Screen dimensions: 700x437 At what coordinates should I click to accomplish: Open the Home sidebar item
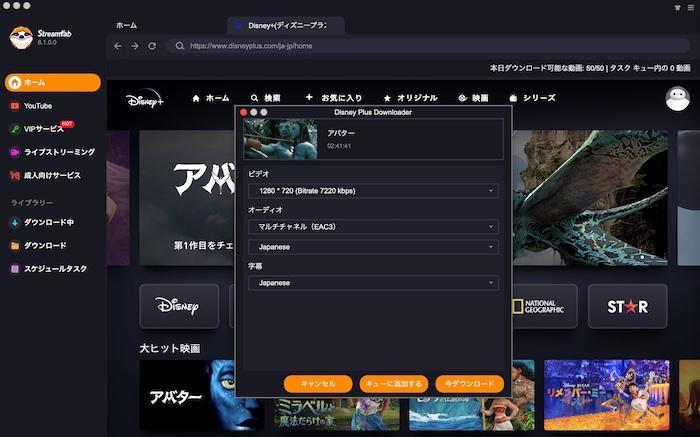[x=53, y=83]
